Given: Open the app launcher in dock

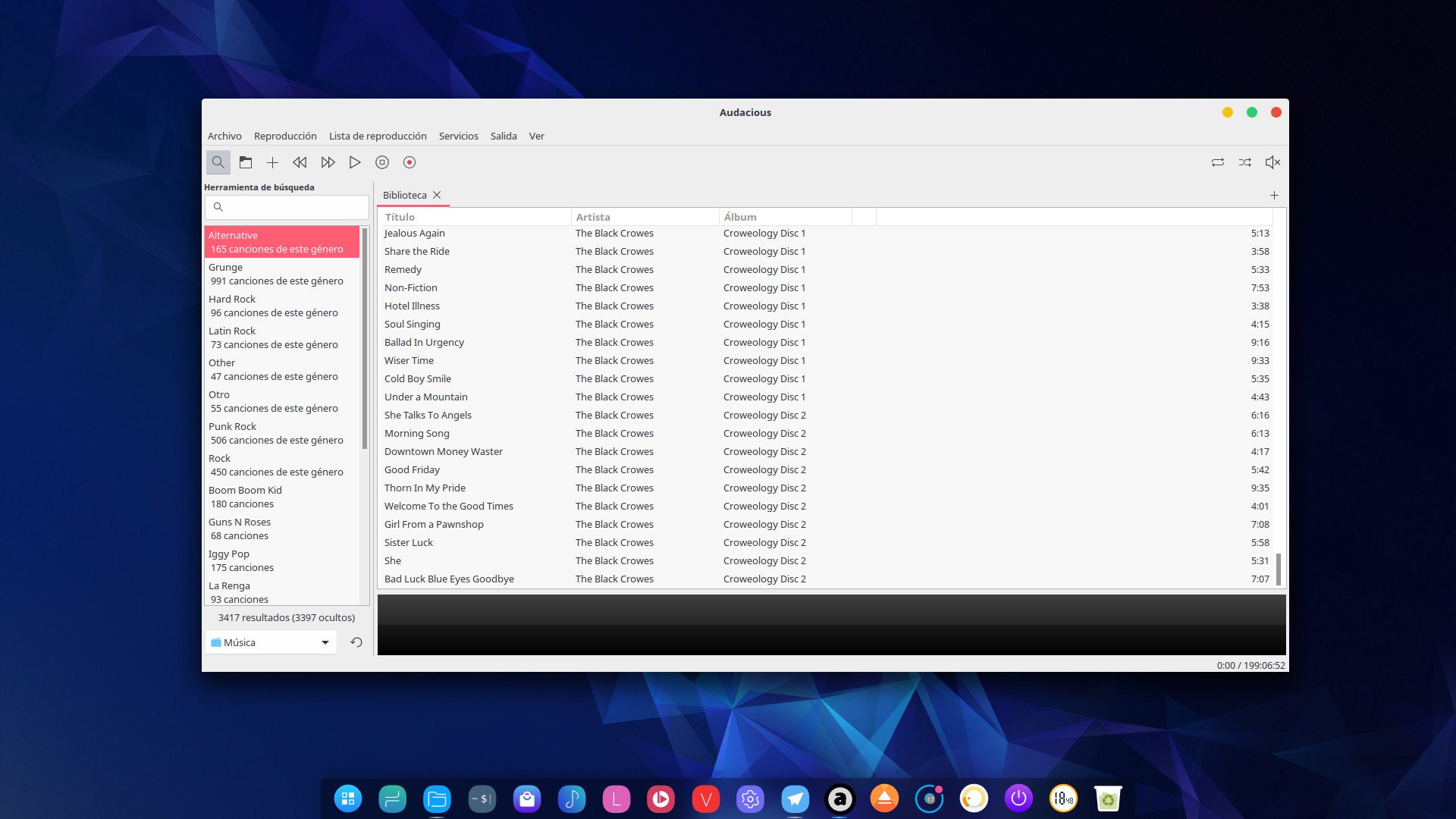Looking at the screenshot, I should pyautogui.click(x=348, y=799).
